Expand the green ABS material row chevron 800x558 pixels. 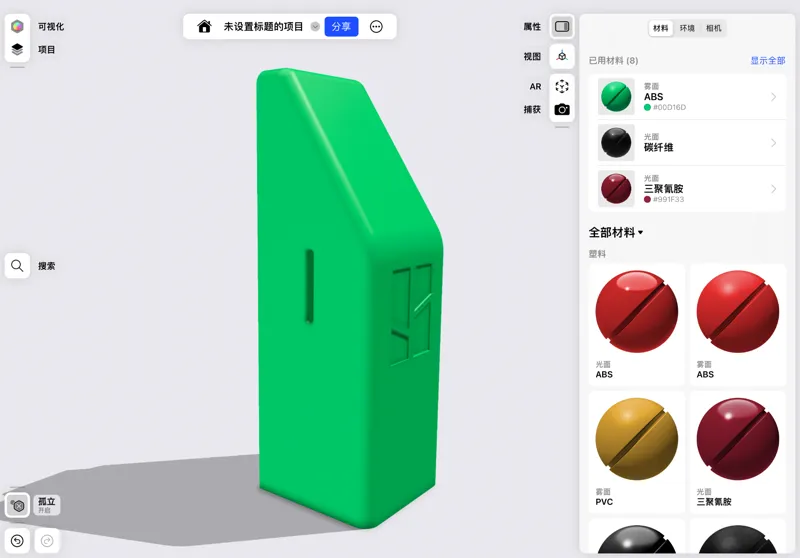(x=773, y=96)
